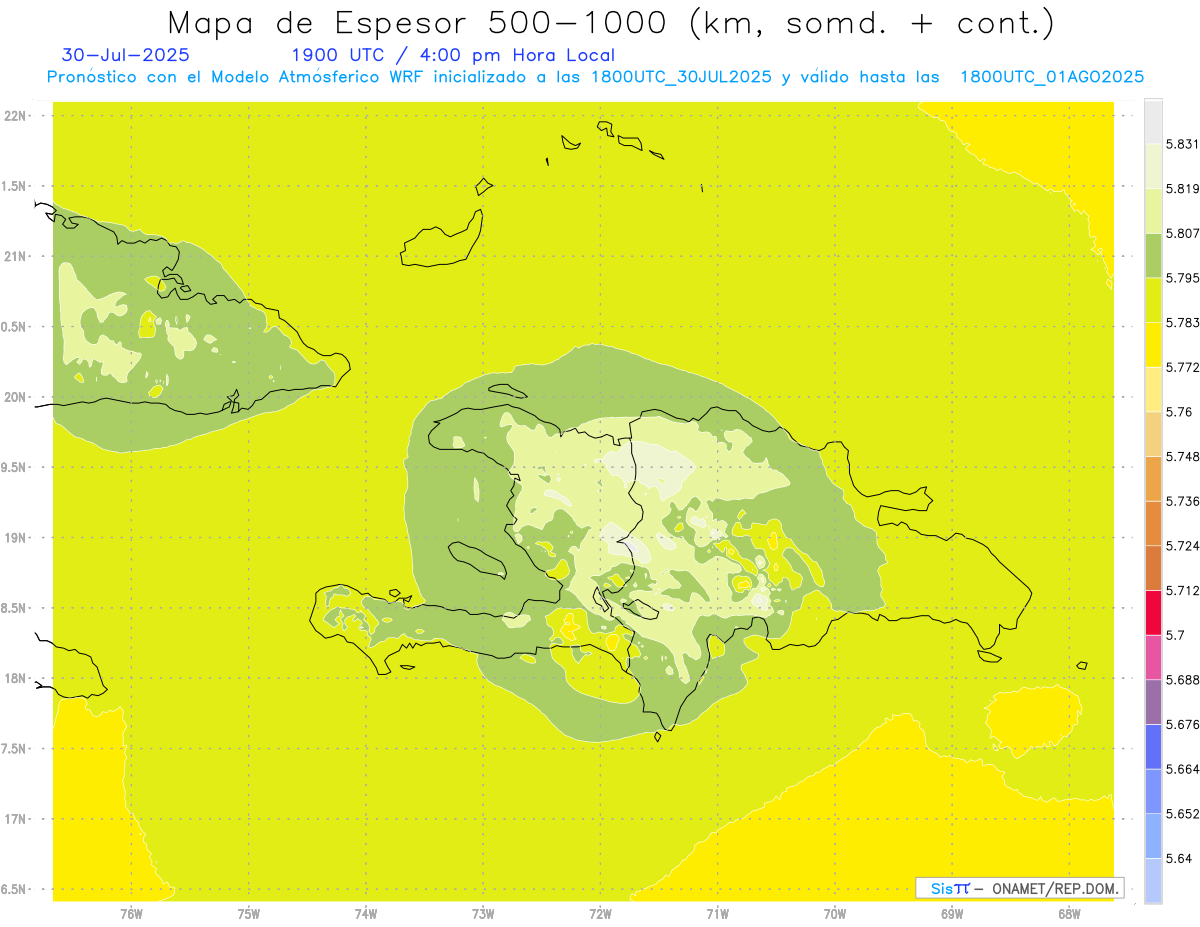Screen dimensions: 1200x927
Task: Click the '75W' longitude label
Action: (249, 913)
